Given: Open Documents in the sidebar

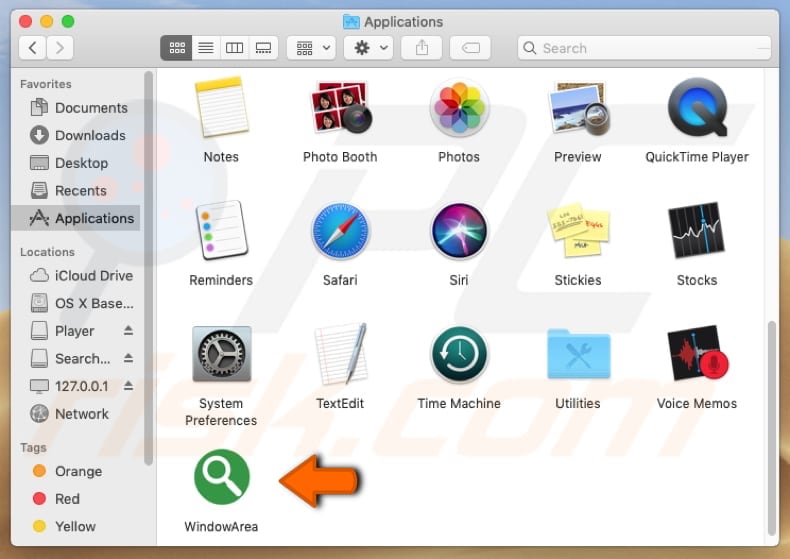Looking at the screenshot, I should (x=76, y=108).
